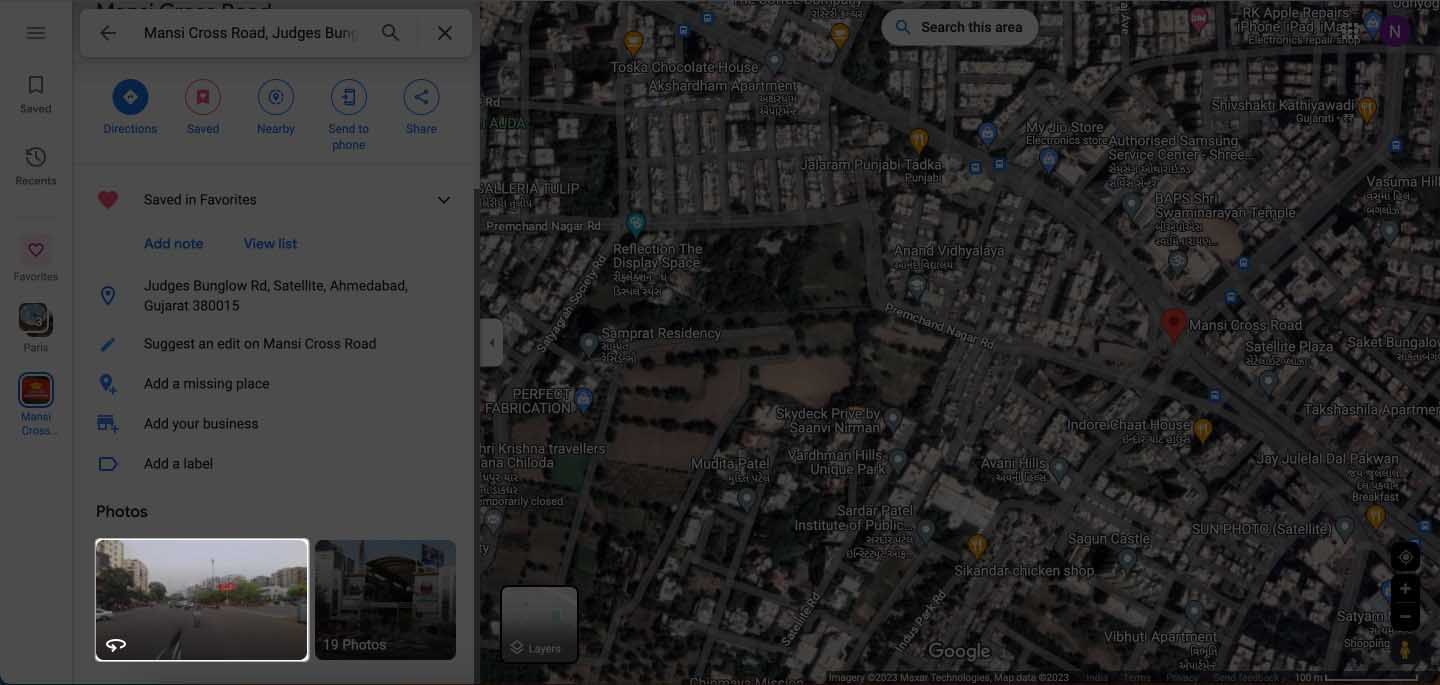This screenshot has height=685, width=1440.
Task: Open the 19 Photos thumbnail
Action: pyautogui.click(x=385, y=600)
